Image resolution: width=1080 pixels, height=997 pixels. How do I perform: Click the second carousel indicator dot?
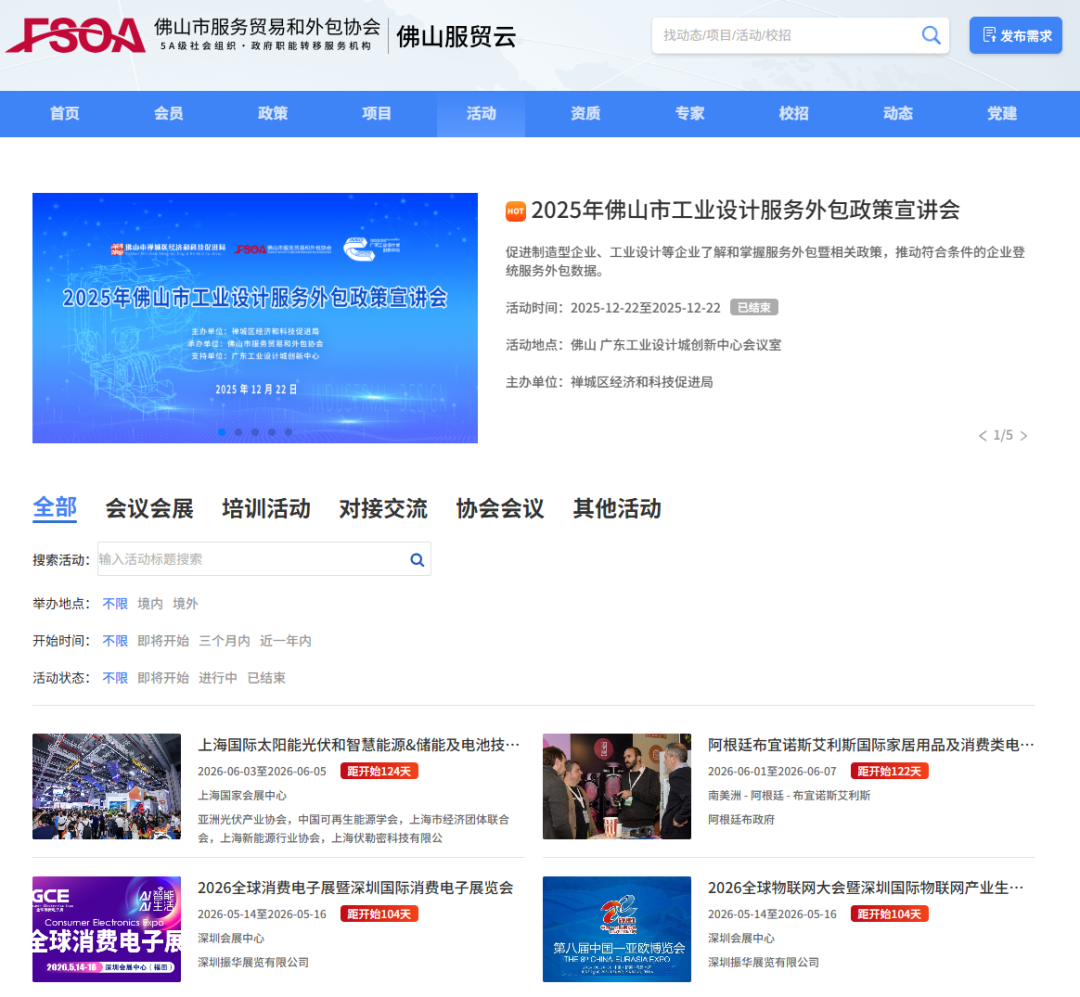[x=238, y=432]
